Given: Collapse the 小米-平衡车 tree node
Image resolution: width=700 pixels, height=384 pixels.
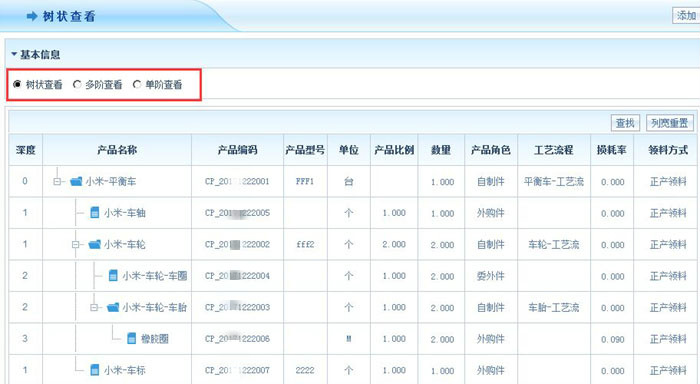Looking at the screenshot, I should [x=57, y=182].
